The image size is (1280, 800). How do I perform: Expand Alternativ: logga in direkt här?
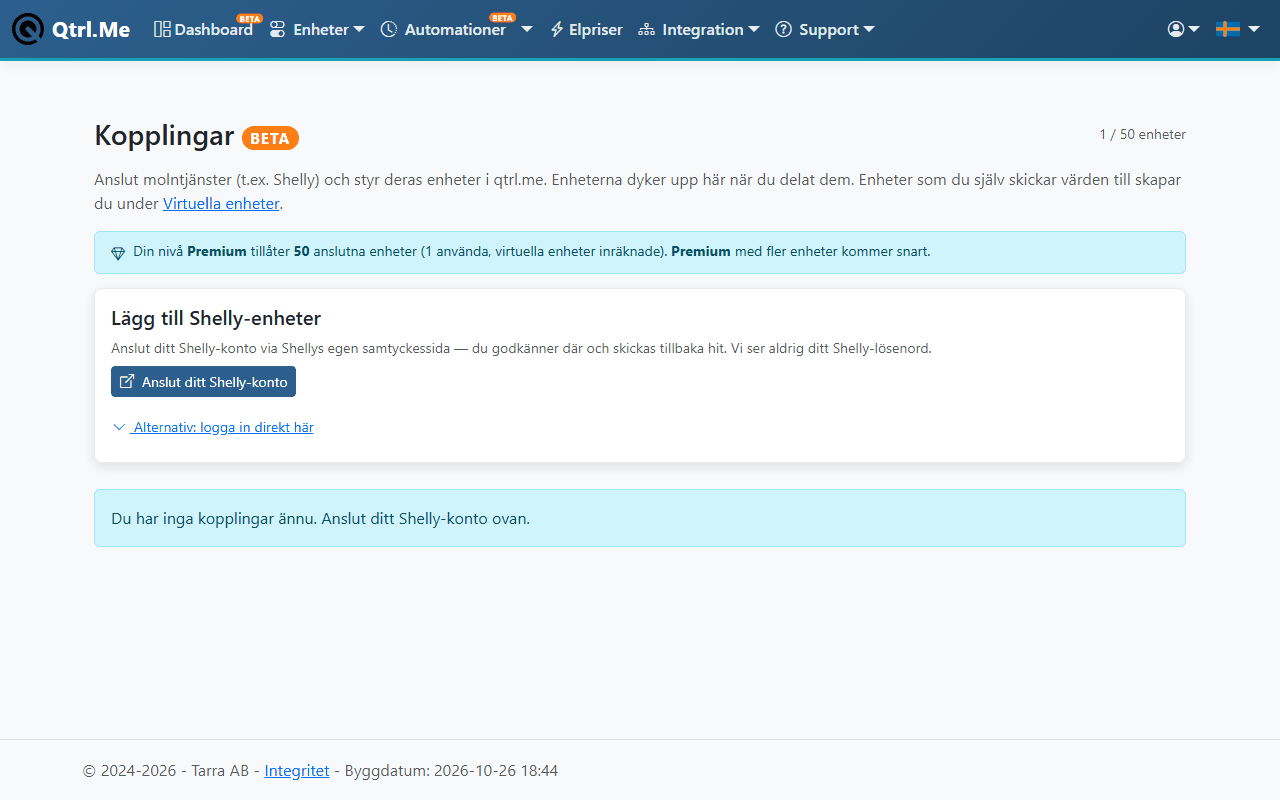(213, 427)
